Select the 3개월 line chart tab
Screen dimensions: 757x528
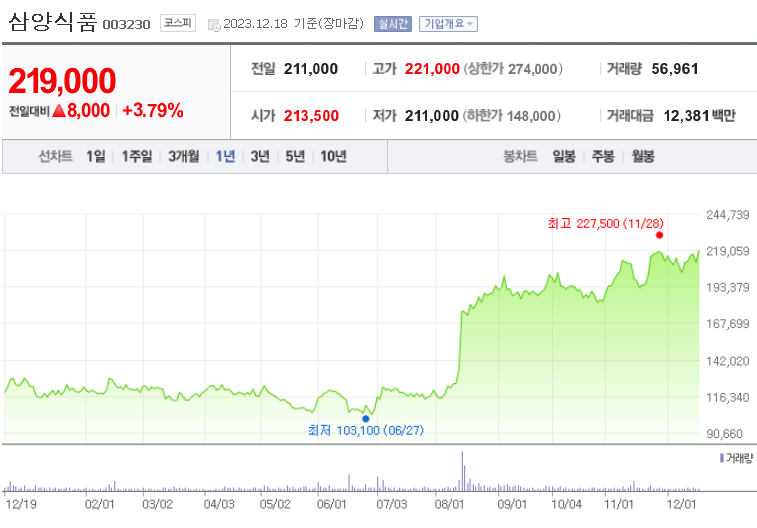(x=183, y=156)
